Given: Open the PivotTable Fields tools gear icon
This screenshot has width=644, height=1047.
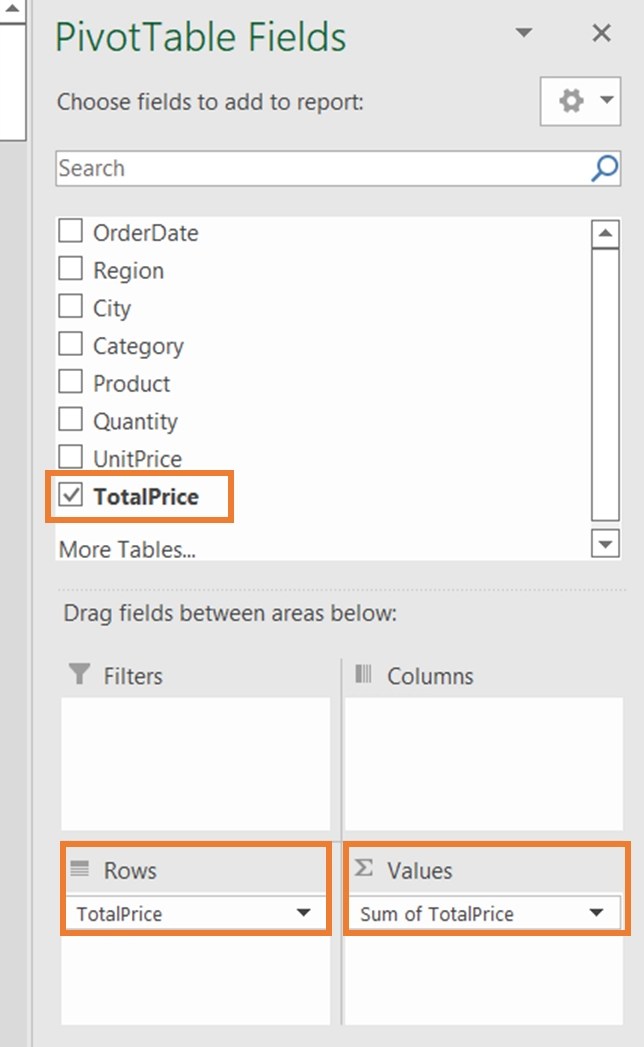Looking at the screenshot, I should 572,100.
